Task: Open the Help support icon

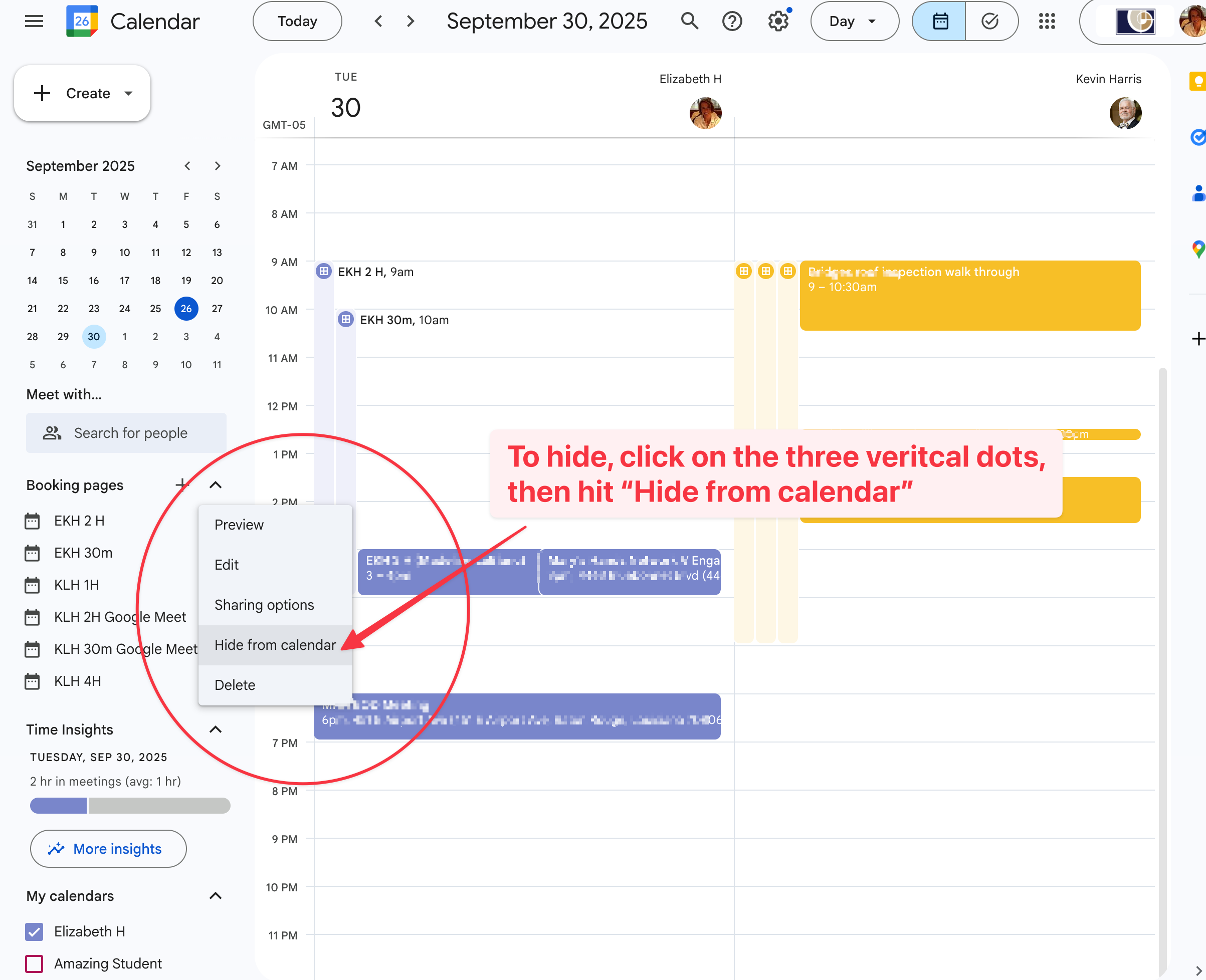Action: [x=732, y=22]
